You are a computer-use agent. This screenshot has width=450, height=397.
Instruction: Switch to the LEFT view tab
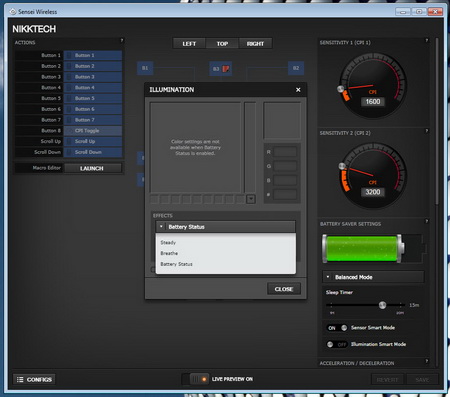click(x=189, y=44)
